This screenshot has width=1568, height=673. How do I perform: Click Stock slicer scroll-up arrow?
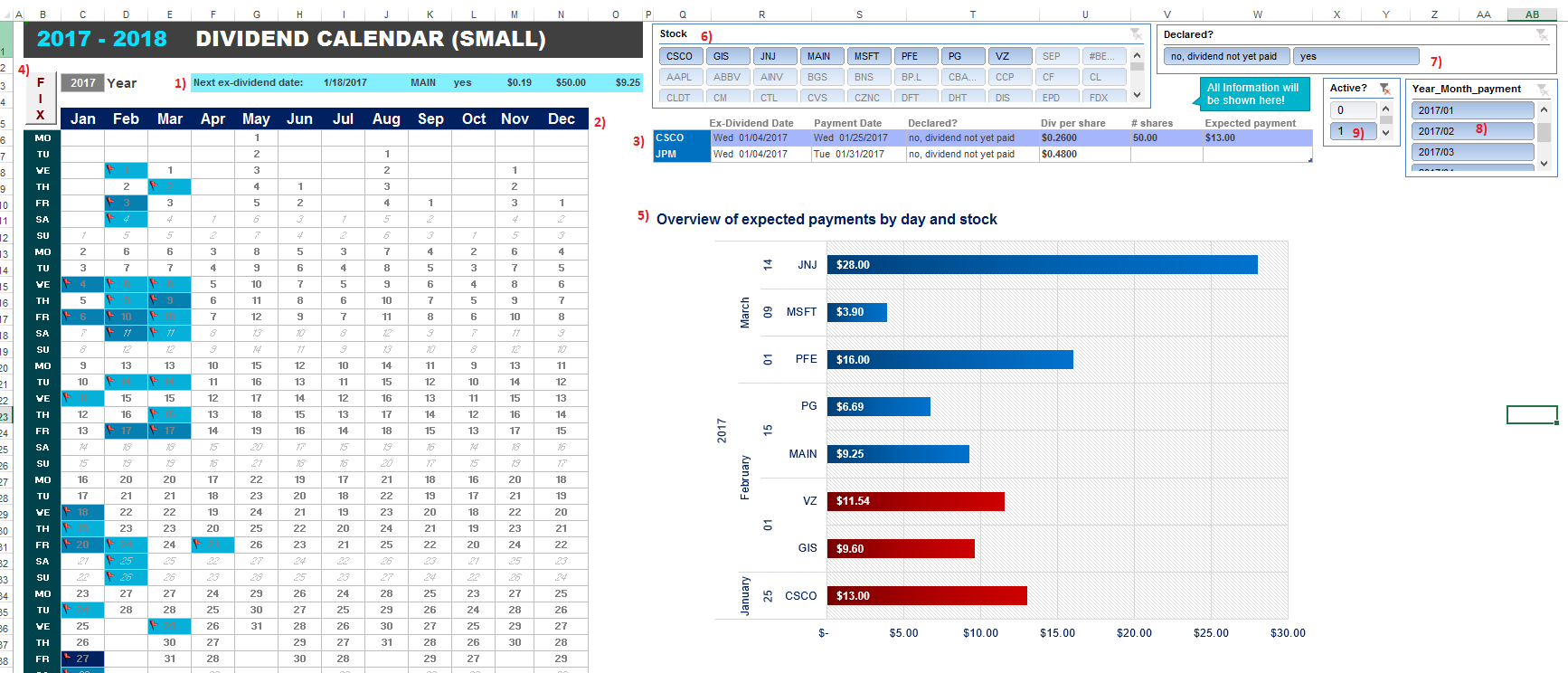(x=1137, y=55)
